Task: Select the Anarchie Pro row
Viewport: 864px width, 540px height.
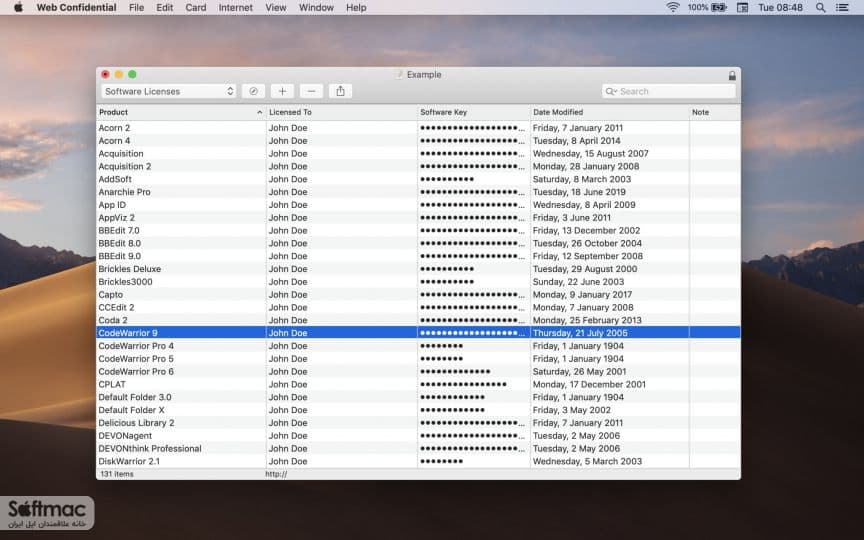Action: coord(418,192)
